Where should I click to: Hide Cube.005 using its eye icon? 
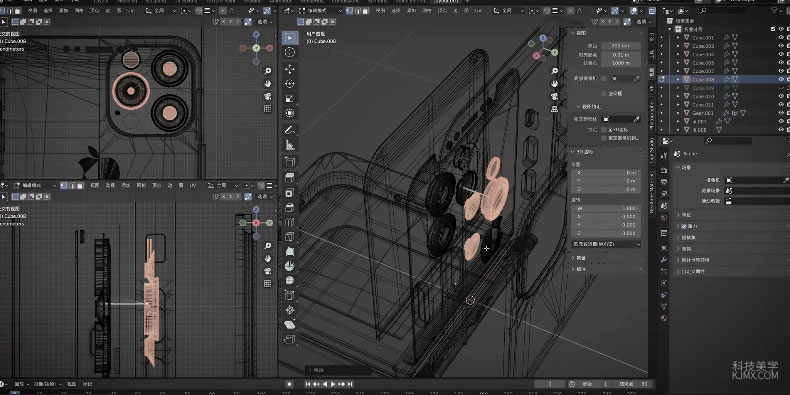[x=781, y=63]
